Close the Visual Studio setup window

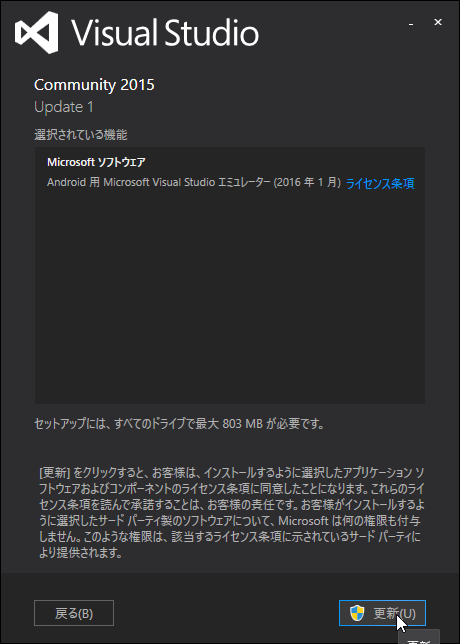click(x=438, y=22)
